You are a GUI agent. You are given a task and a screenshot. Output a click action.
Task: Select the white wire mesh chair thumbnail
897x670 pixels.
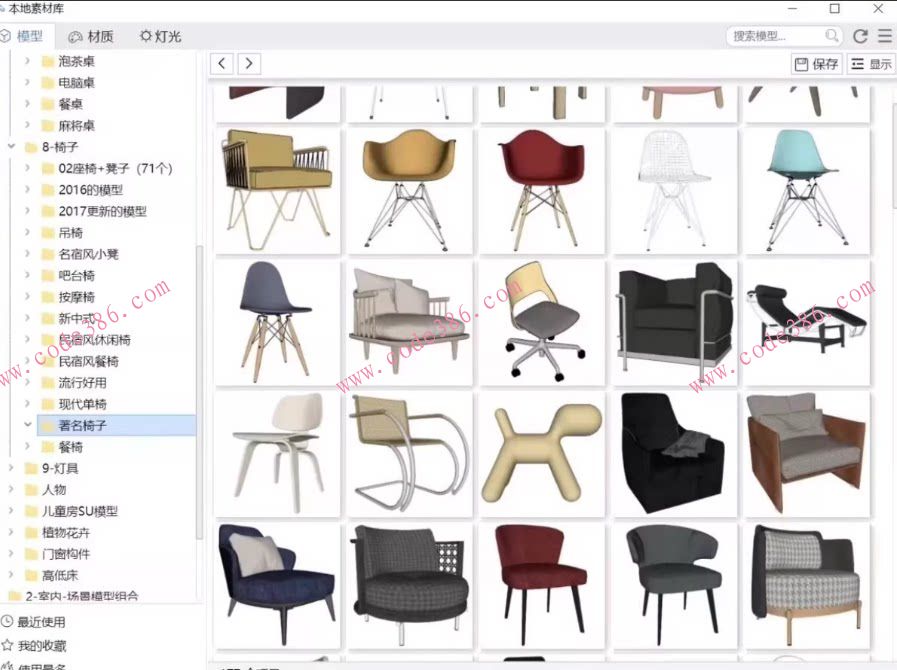674,191
